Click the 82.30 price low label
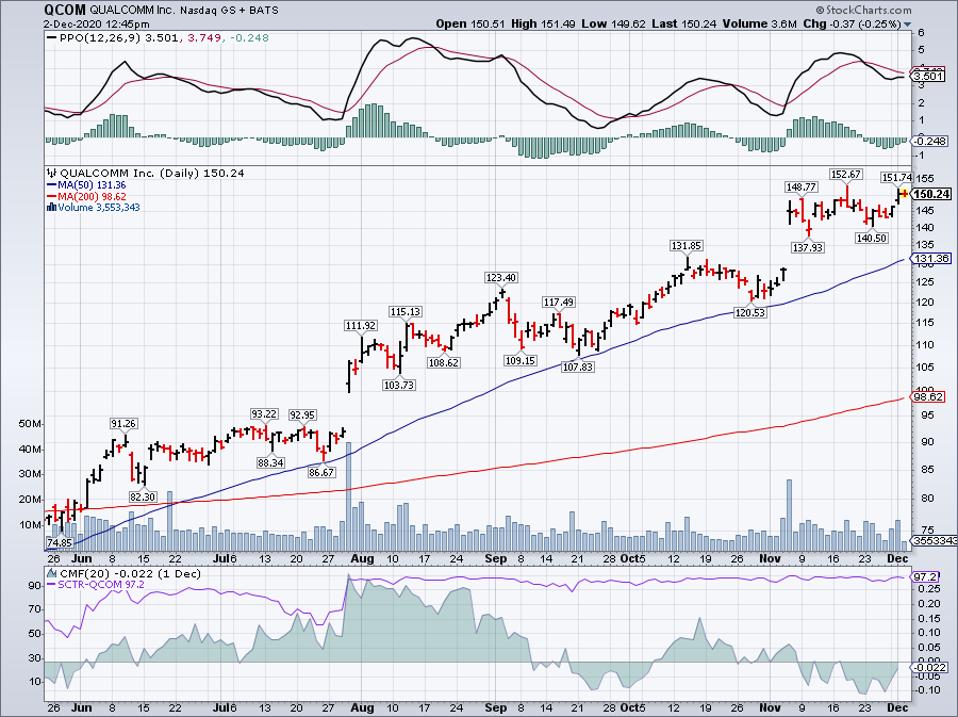 pyautogui.click(x=142, y=497)
